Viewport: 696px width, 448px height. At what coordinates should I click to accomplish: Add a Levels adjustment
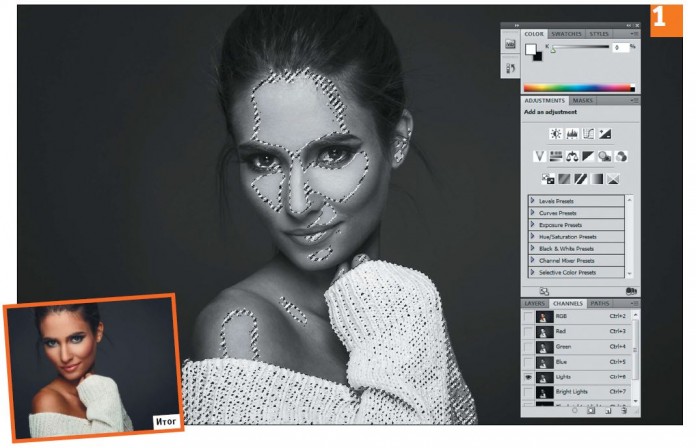[x=571, y=133]
